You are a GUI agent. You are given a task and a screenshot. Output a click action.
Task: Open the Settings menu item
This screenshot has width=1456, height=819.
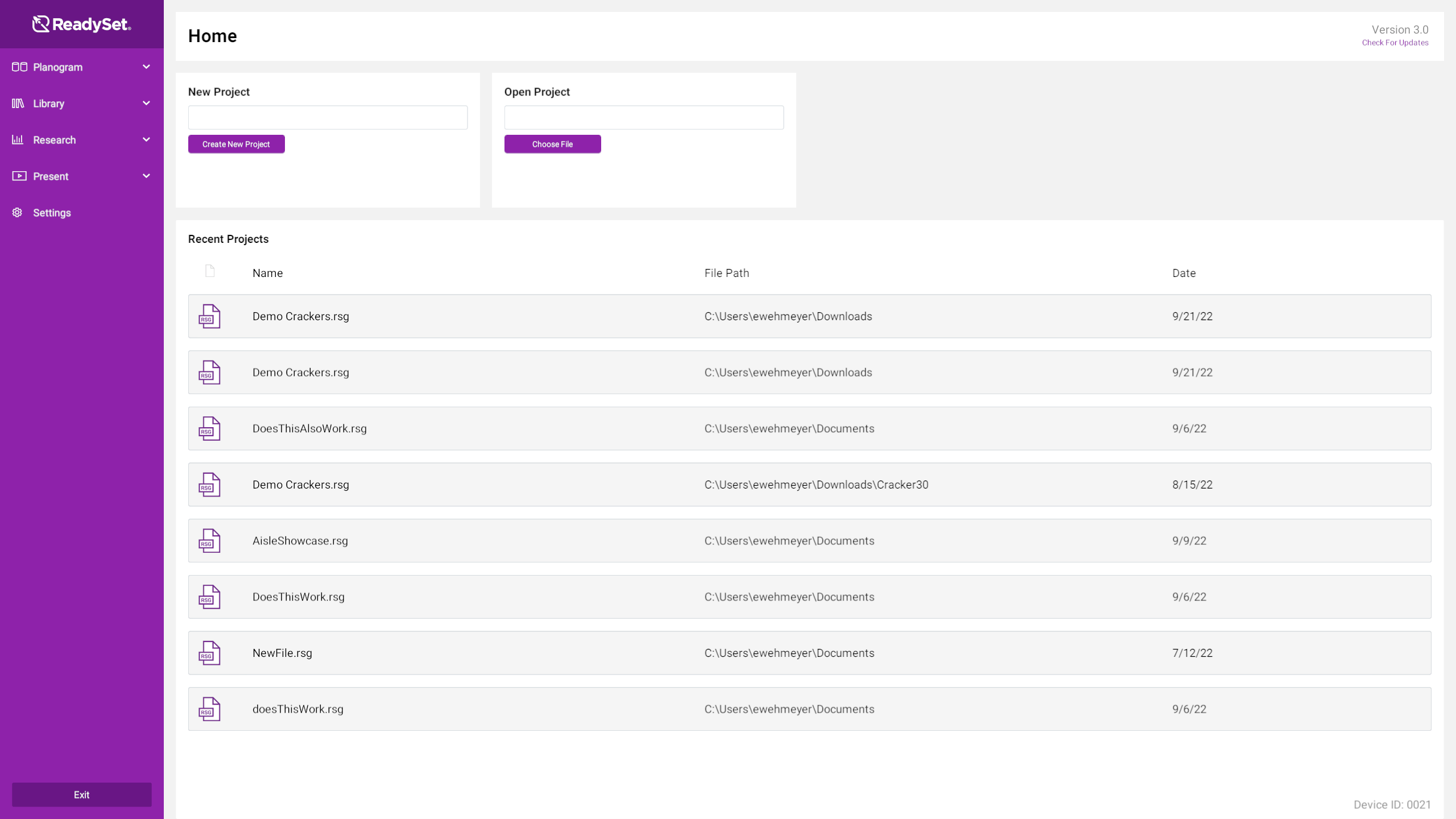(52, 213)
